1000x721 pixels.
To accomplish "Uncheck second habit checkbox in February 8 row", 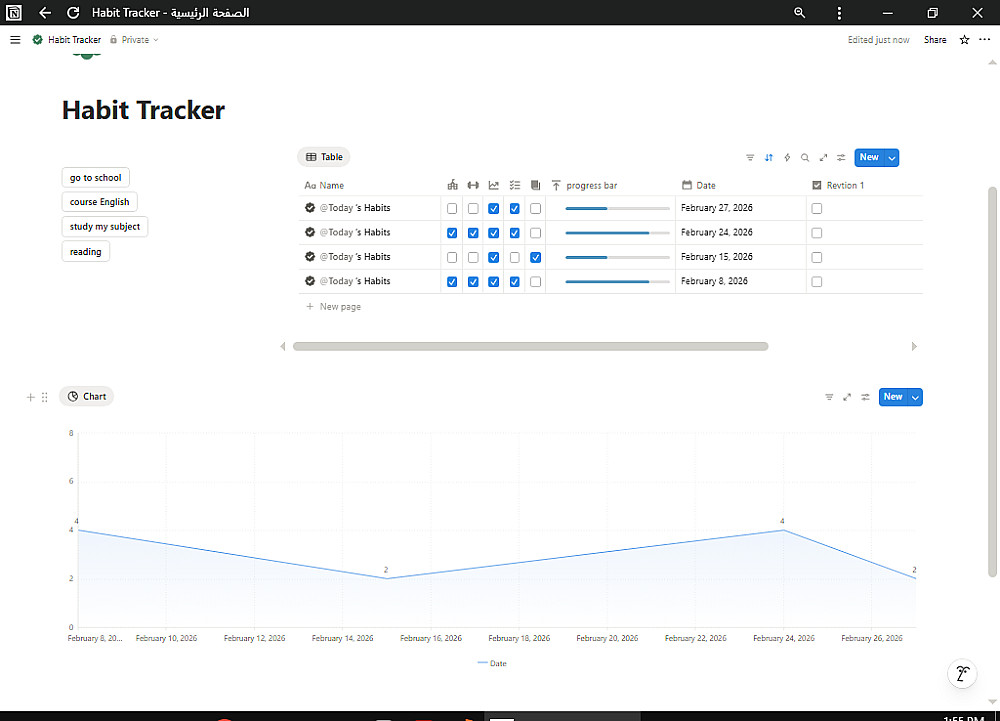I will coord(473,282).
